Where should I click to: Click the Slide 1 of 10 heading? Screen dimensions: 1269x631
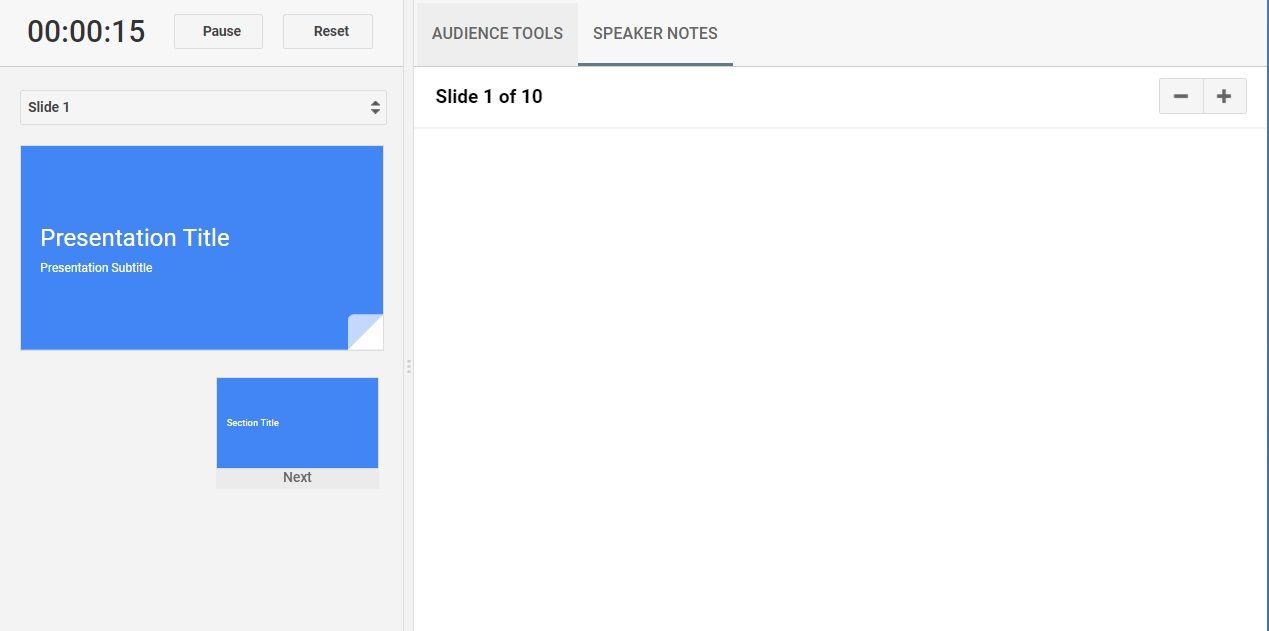pos(489,97)
